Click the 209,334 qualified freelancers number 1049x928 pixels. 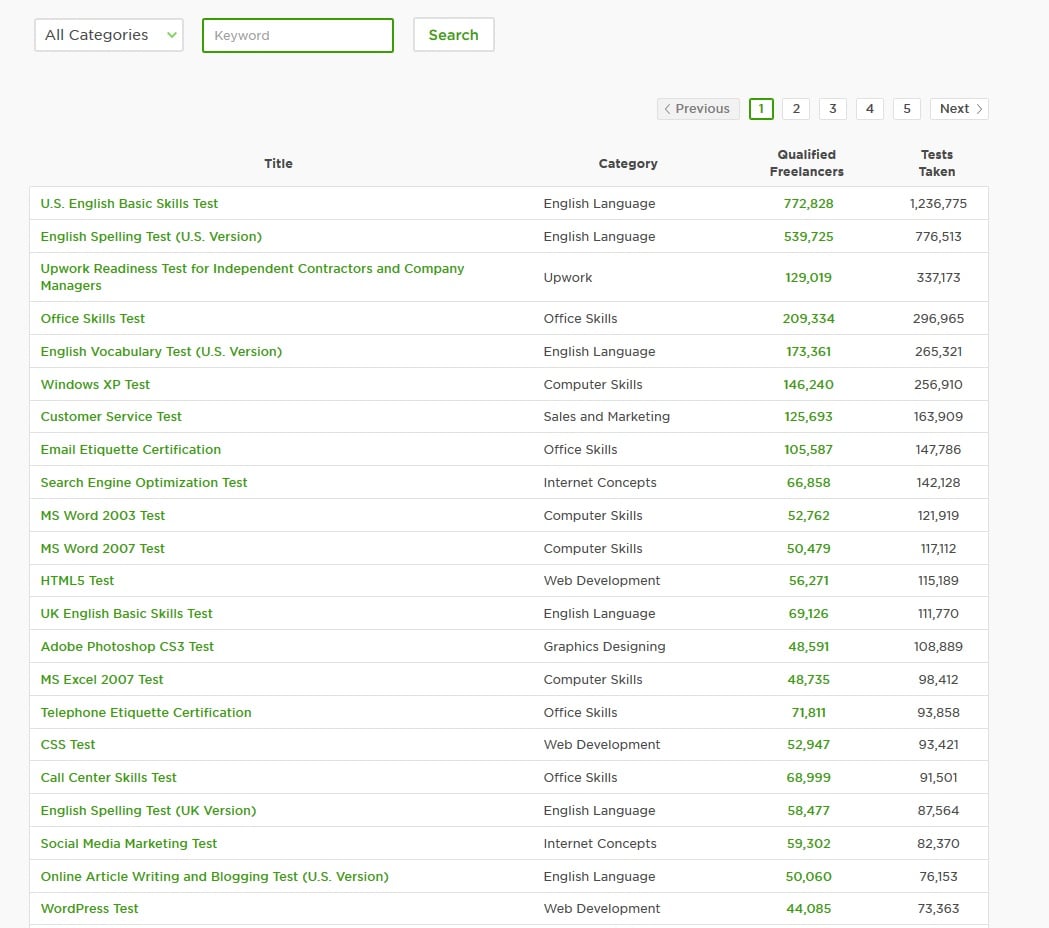coord(808,318)
